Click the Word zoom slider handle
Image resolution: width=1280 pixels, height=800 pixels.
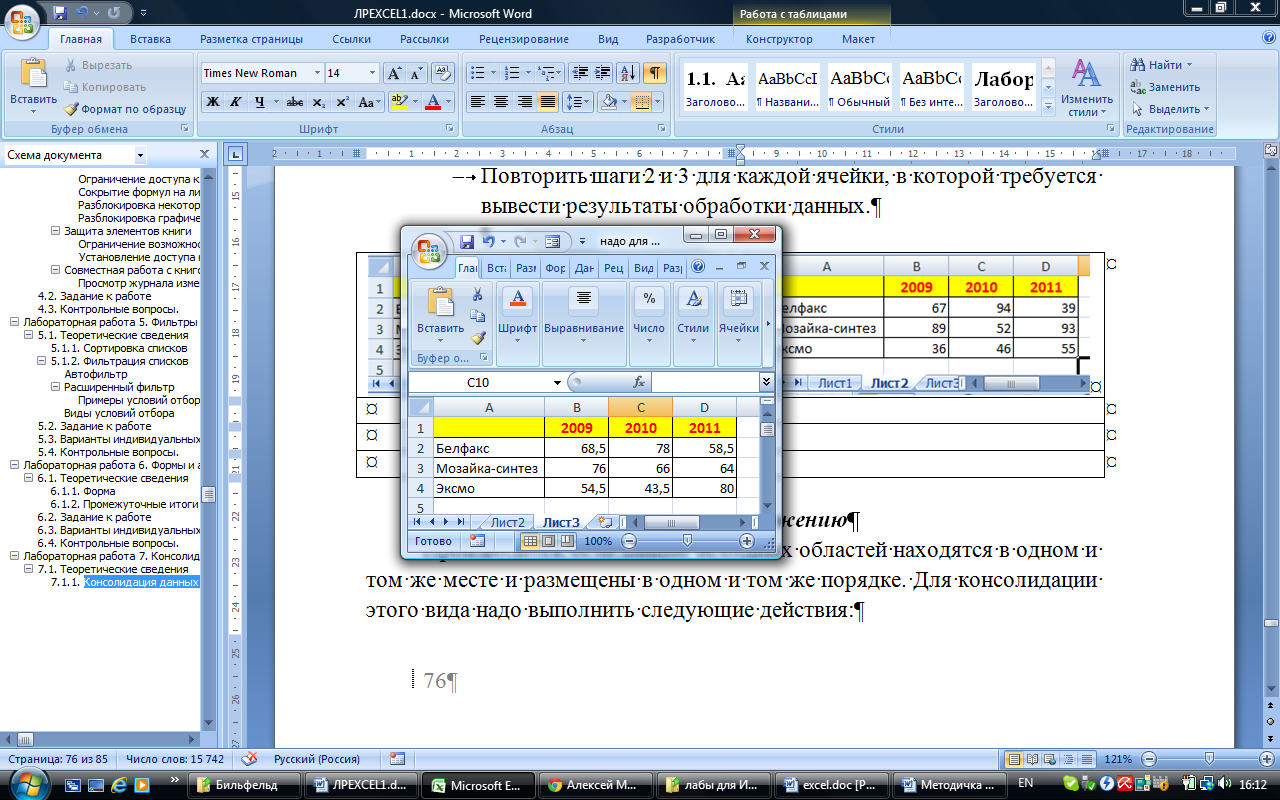click(x=1209, y=759)
